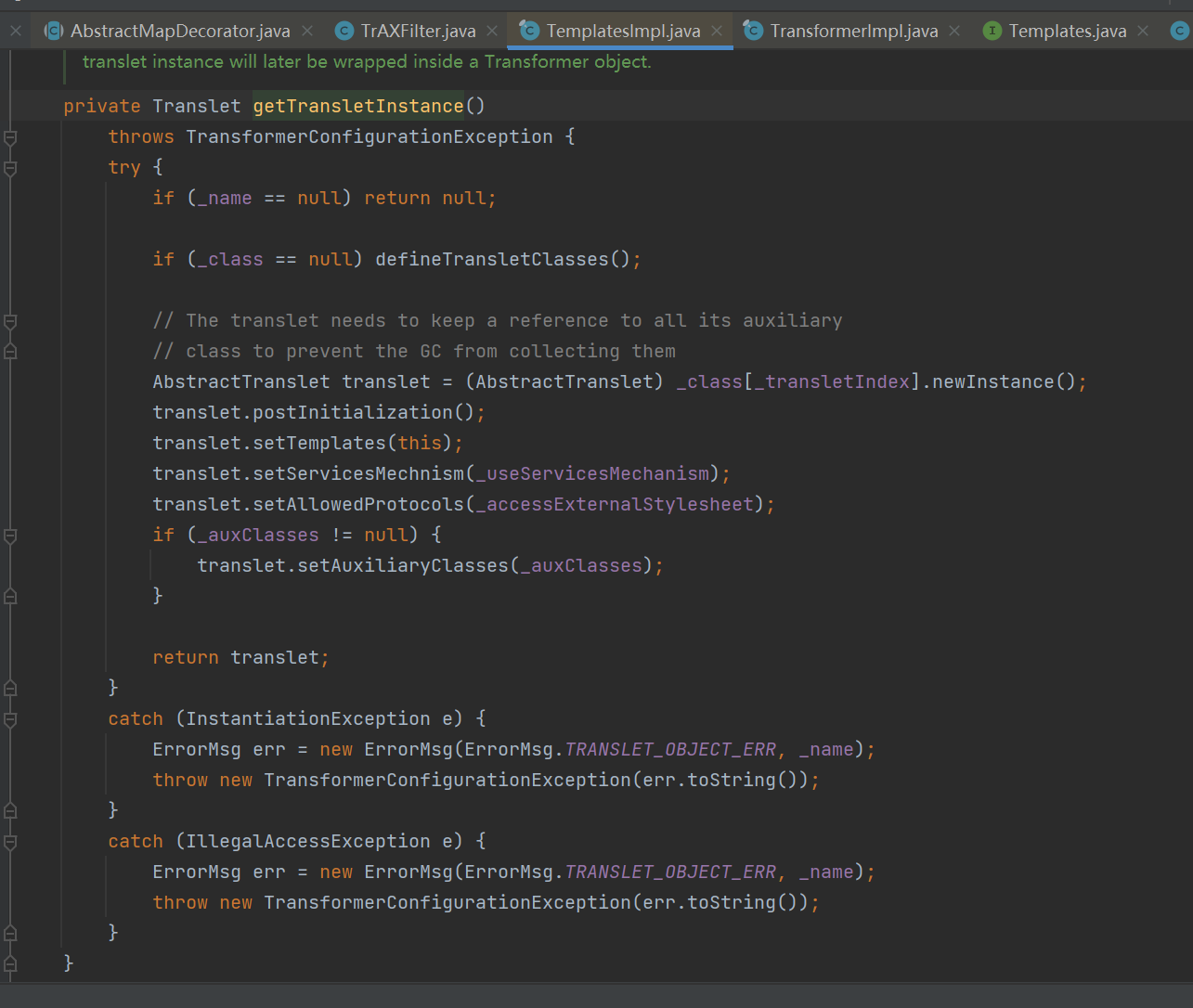Viewport: 1193px width, 1008px height.
Task: Click the postInitialization() call
Action: (363, 412)
